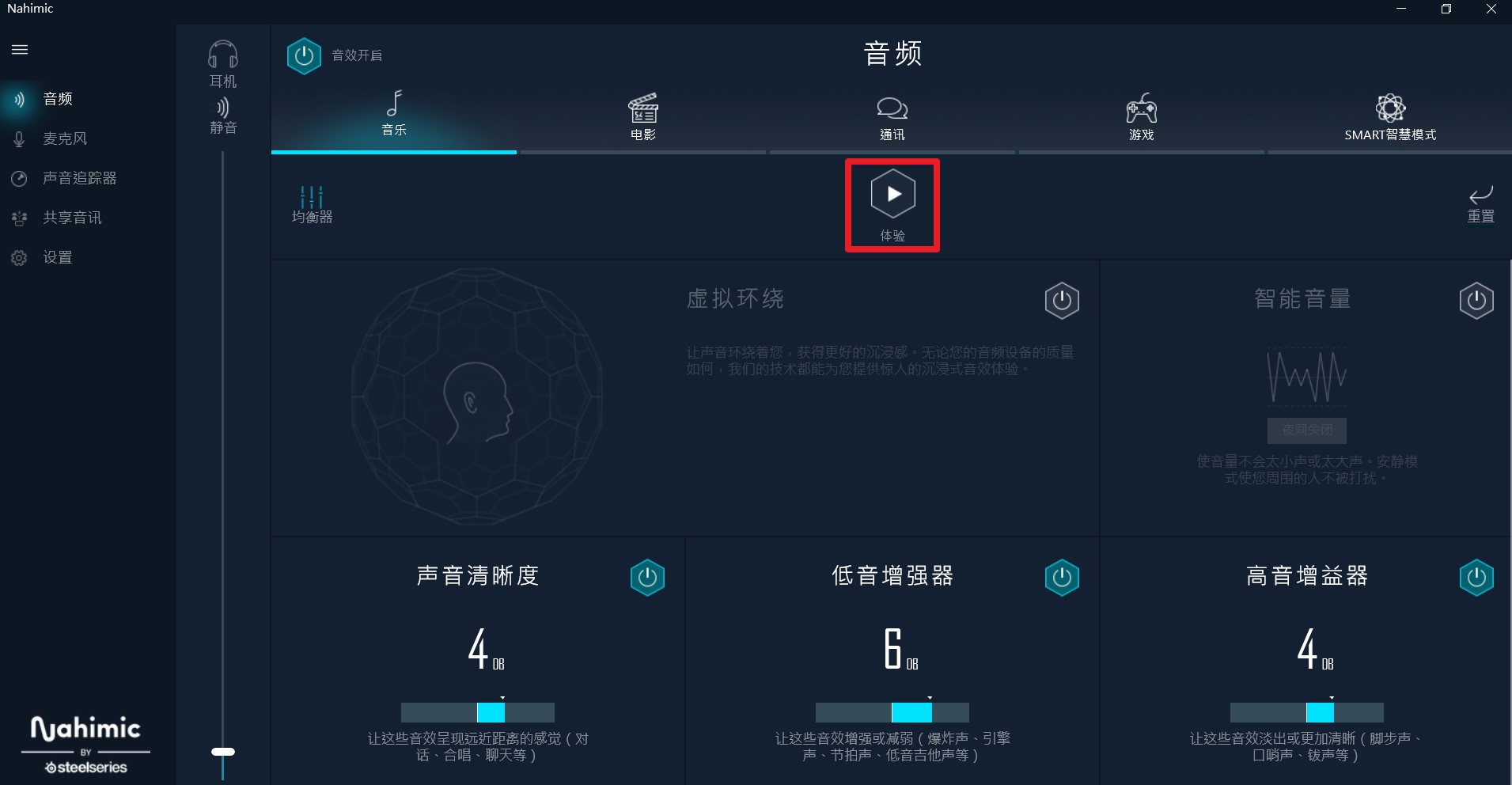This screenshot has height=785, width=1512.
Task: Disable the 低音增强器 bass boost toggle
Action: (1062, 578)
